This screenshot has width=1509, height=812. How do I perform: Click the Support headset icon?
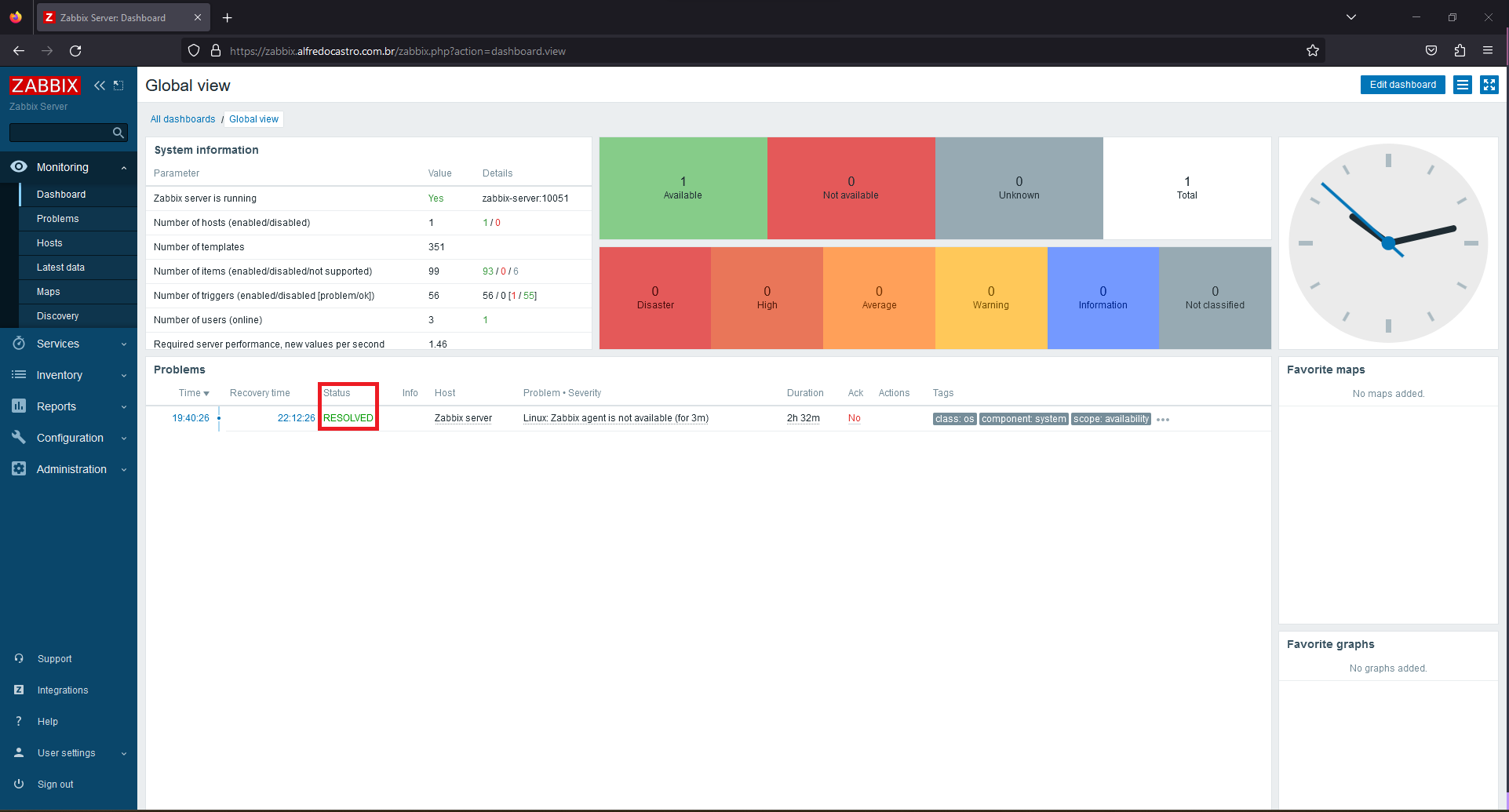tap(19, 659)
